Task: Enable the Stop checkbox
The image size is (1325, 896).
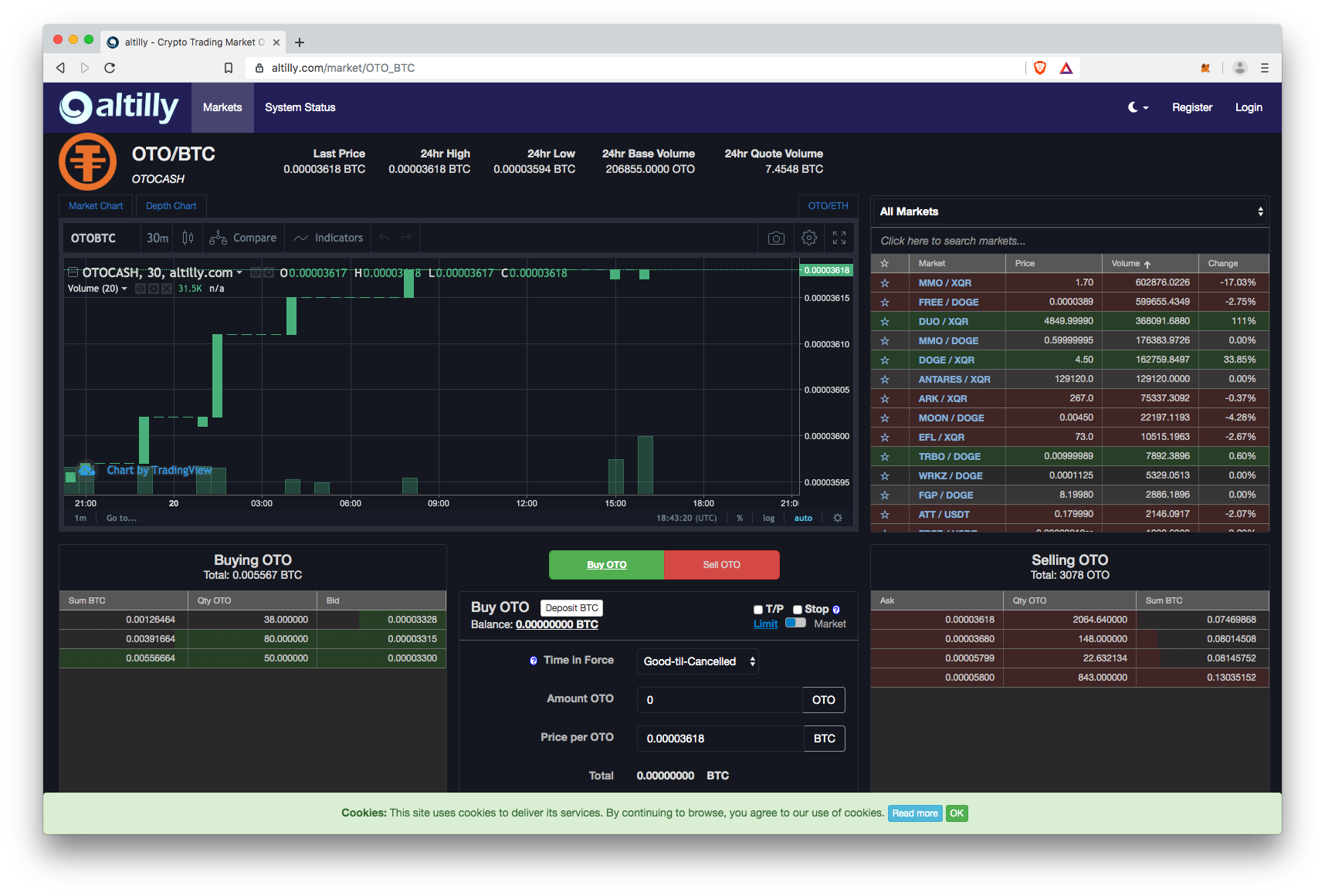Action: coord(798,610)
